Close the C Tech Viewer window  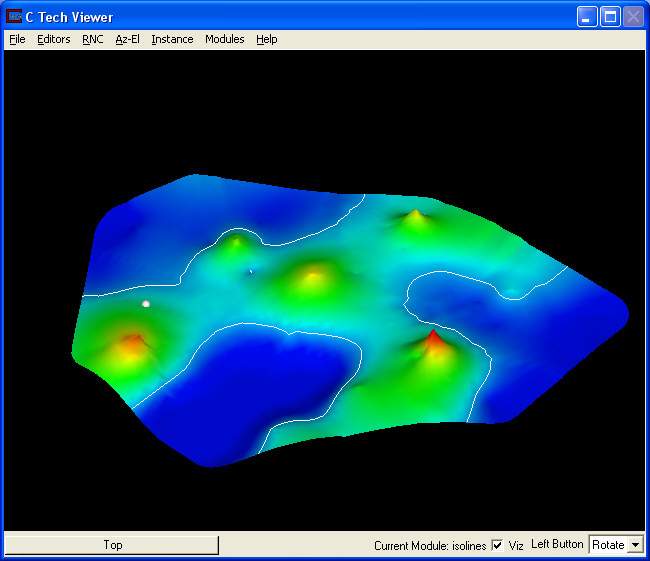pyautogui.click(x=633, y=17)
